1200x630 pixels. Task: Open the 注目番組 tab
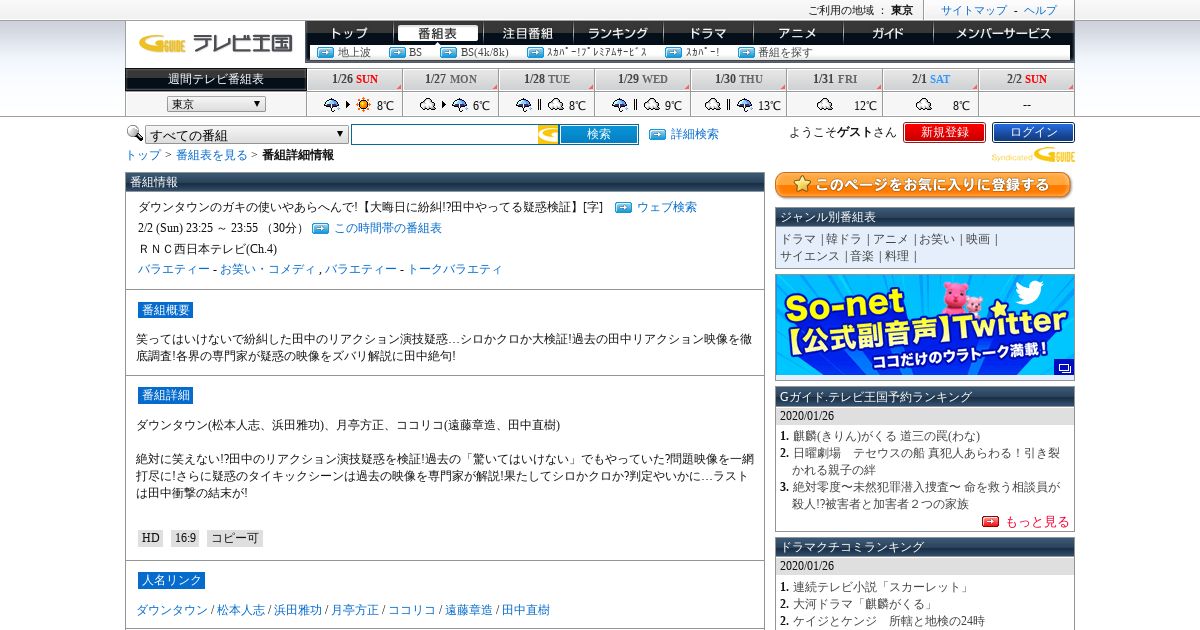(x=528, y=33)
